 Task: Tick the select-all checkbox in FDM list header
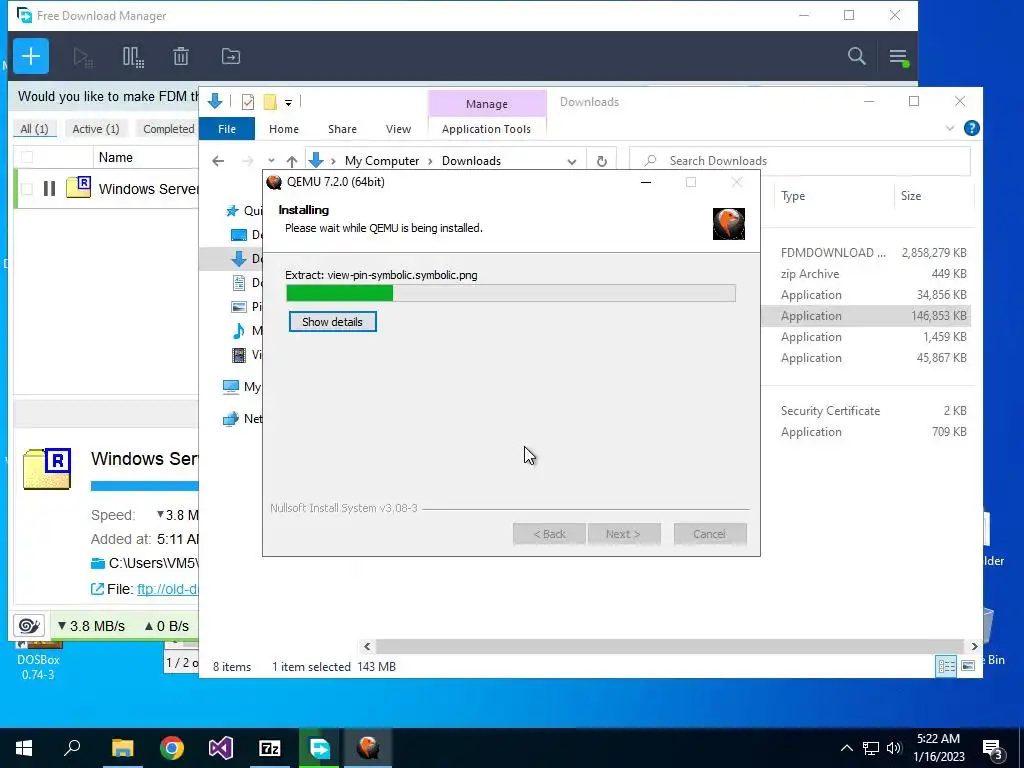(x=27, y=157)
